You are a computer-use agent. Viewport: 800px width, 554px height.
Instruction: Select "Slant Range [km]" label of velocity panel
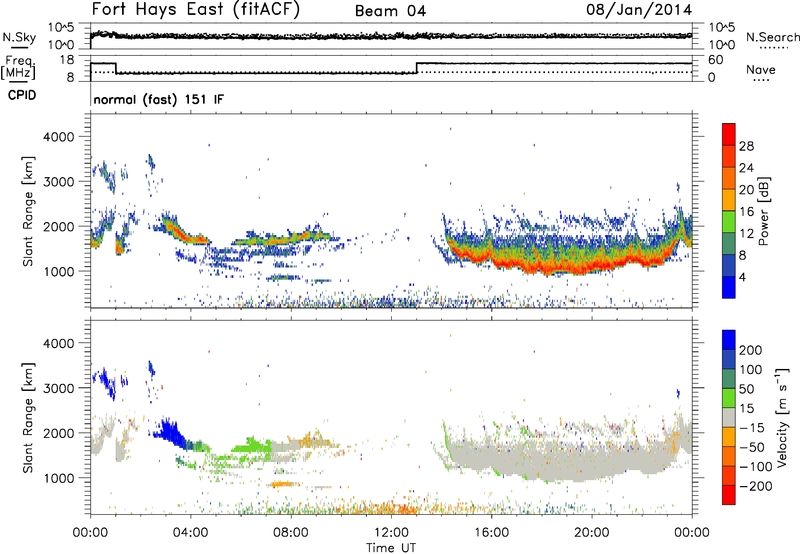[28, 417]
